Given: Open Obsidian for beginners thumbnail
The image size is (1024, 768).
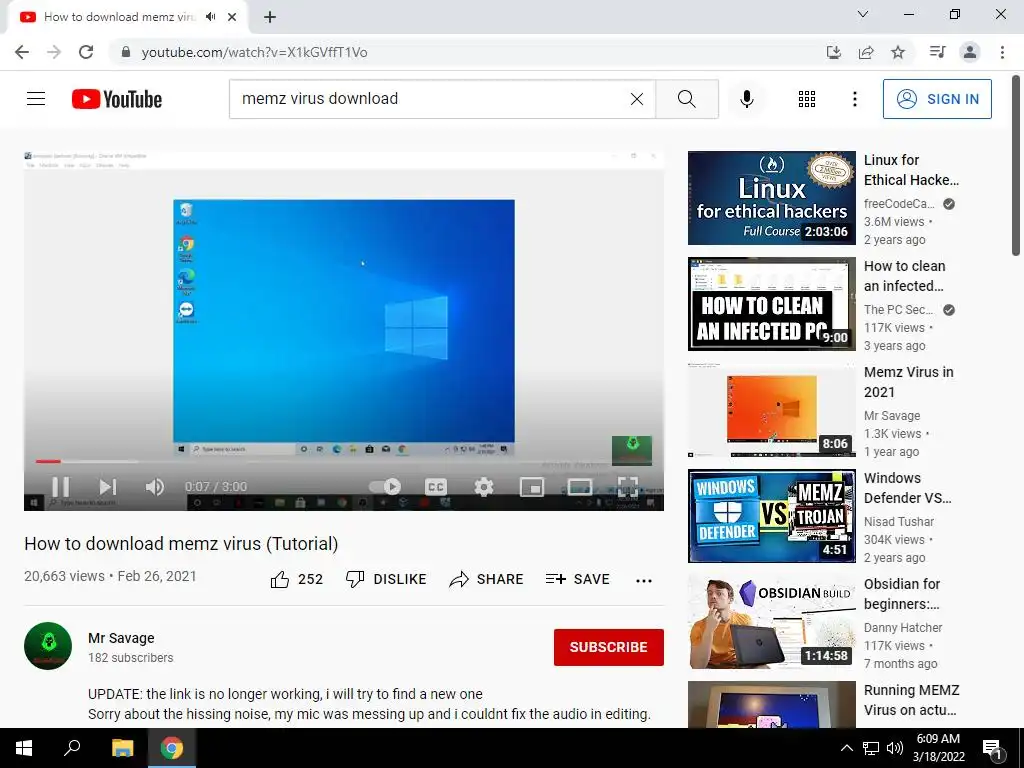Looking at the screenshot, I should coord(771,622).
